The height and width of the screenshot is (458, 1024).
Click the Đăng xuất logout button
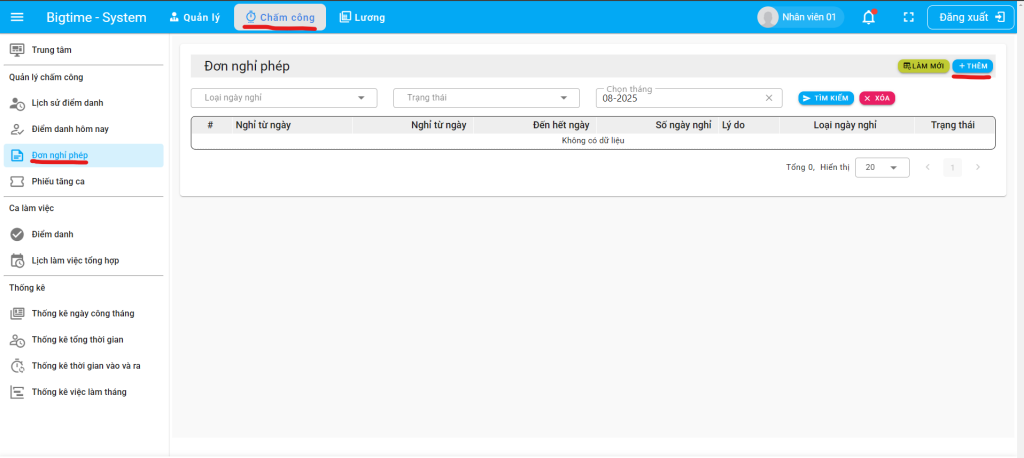coord(971,17)
